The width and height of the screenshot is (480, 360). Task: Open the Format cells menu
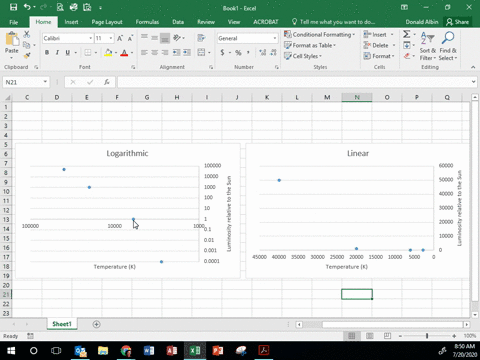click(x=379, y=56)
